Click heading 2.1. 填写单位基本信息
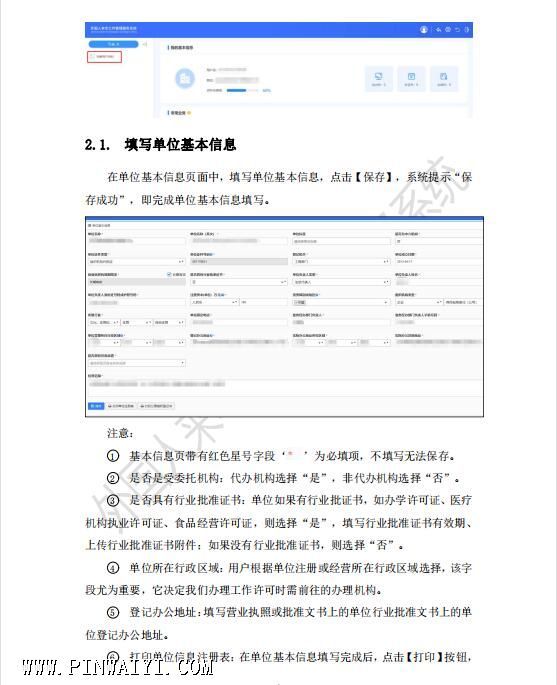Viewport: 557px width, 685px height. click(161, 145)
